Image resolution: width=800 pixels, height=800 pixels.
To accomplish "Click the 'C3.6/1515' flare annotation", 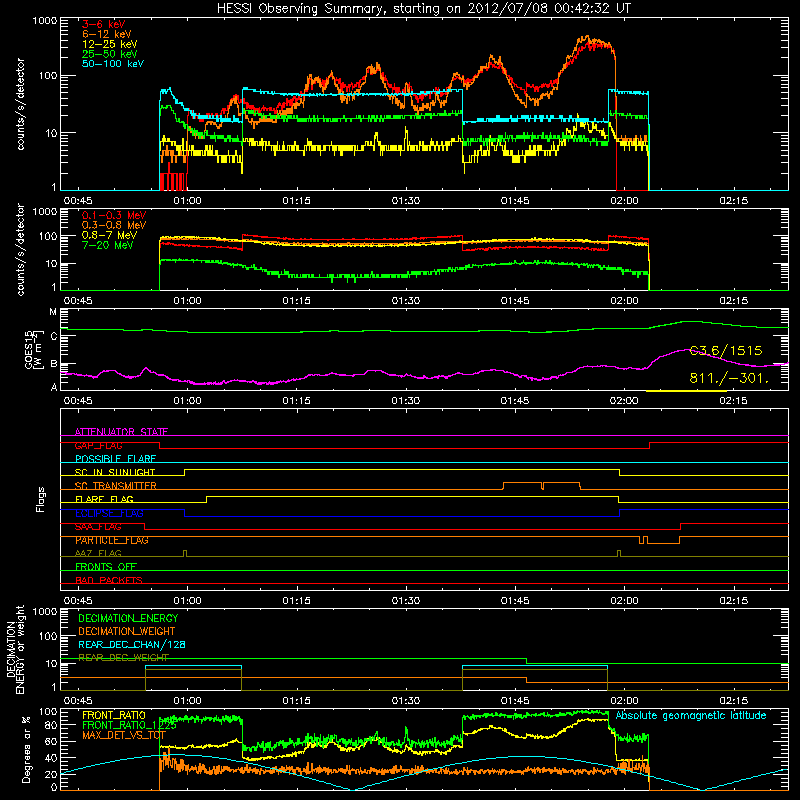I will click(726, 351).
